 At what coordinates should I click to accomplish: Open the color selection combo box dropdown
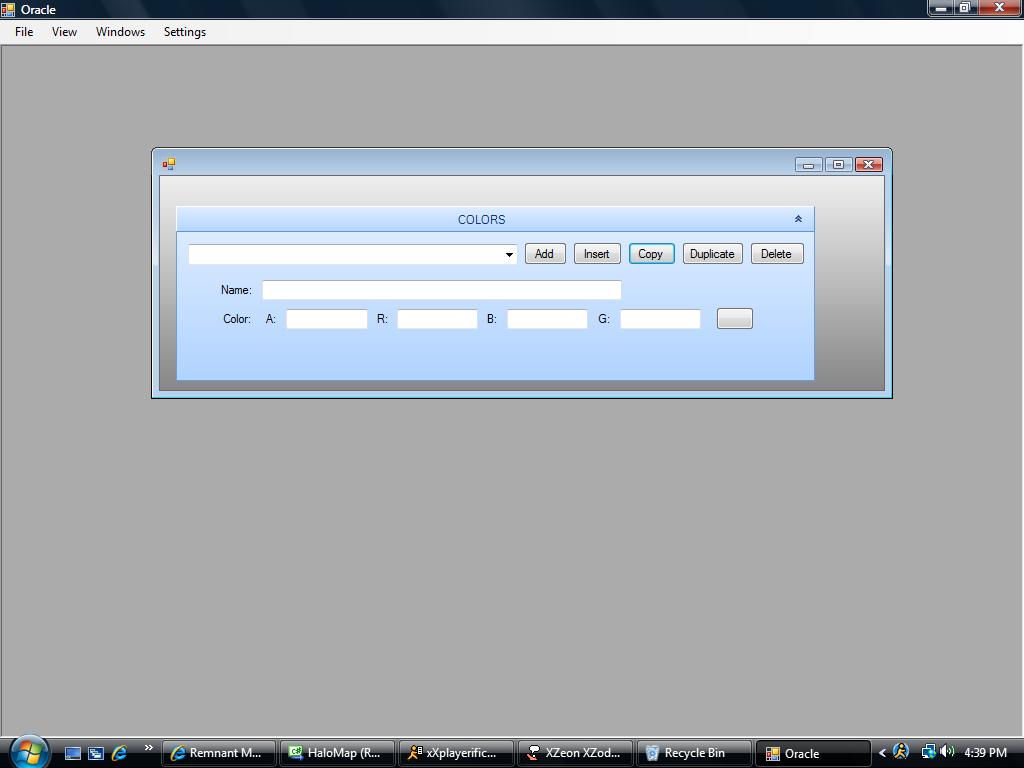tap(508, 254)
